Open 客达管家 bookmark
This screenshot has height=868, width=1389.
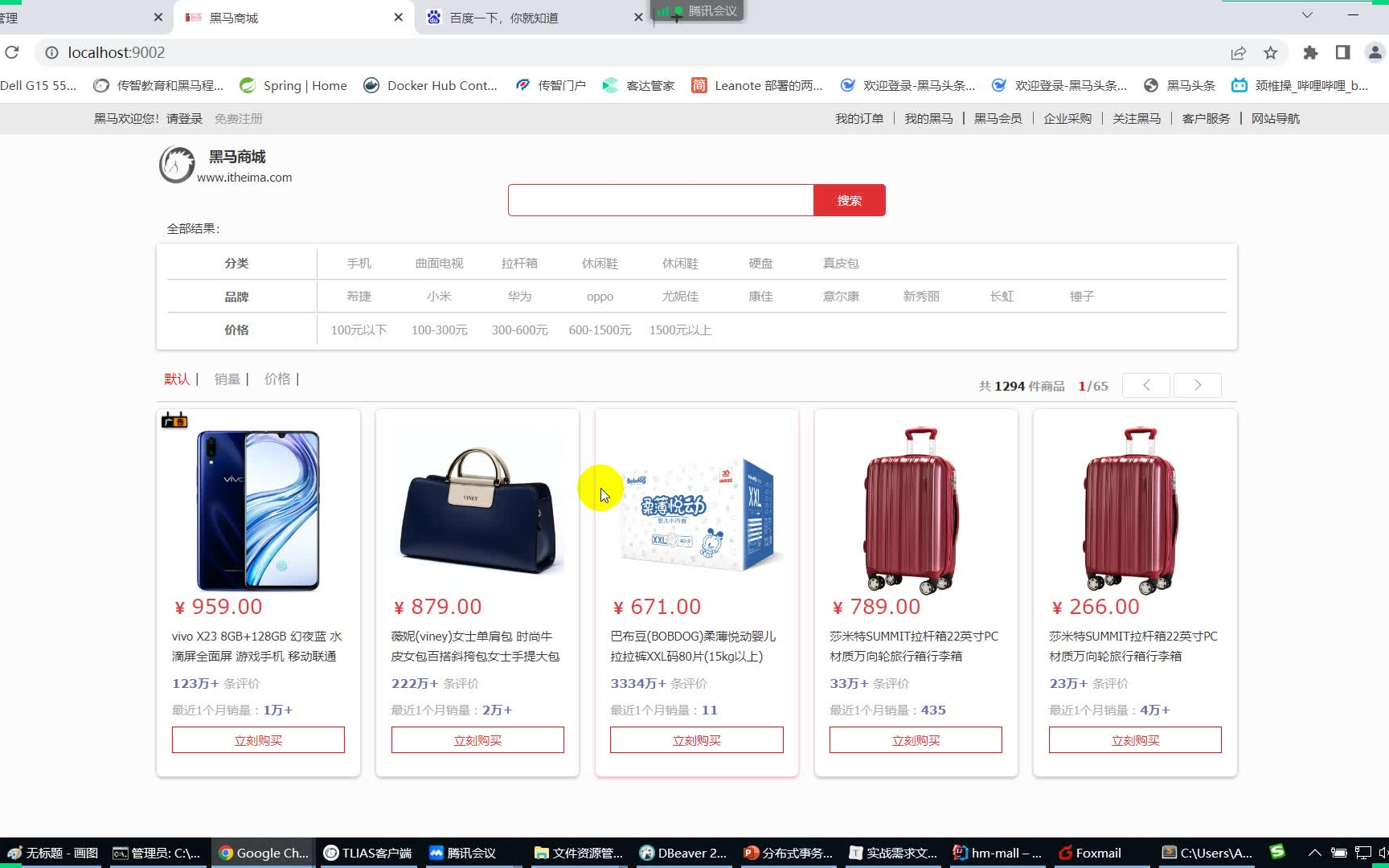coord(639,85)
